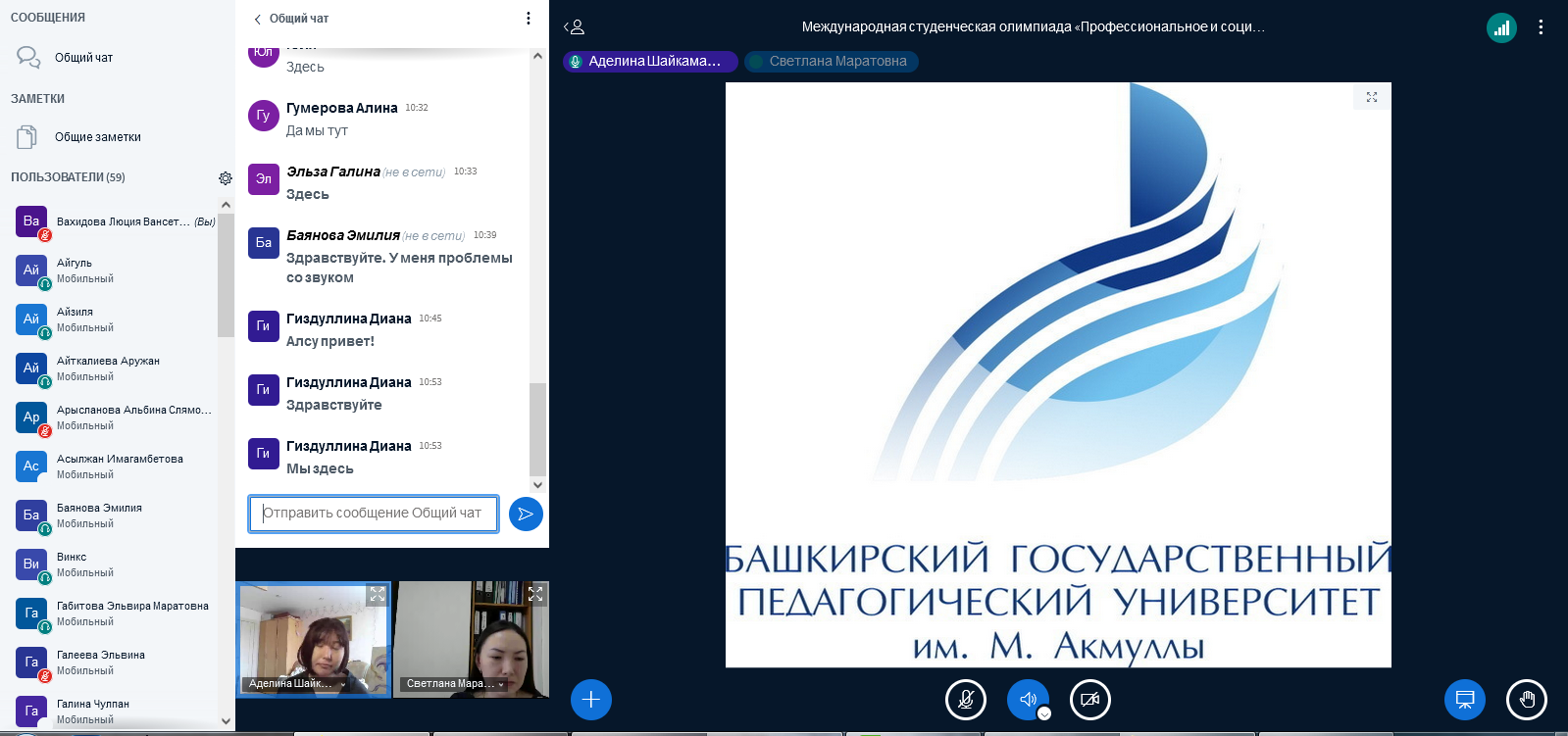Open Общий чат in messages list
The width and height of the screenshot is (1568, 736).
(83, 58)
